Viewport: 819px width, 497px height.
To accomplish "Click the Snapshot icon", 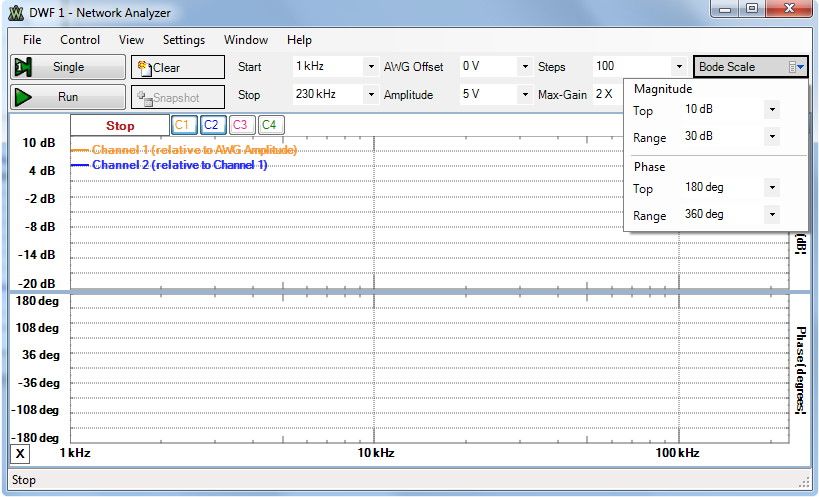I will pos(145,98).
